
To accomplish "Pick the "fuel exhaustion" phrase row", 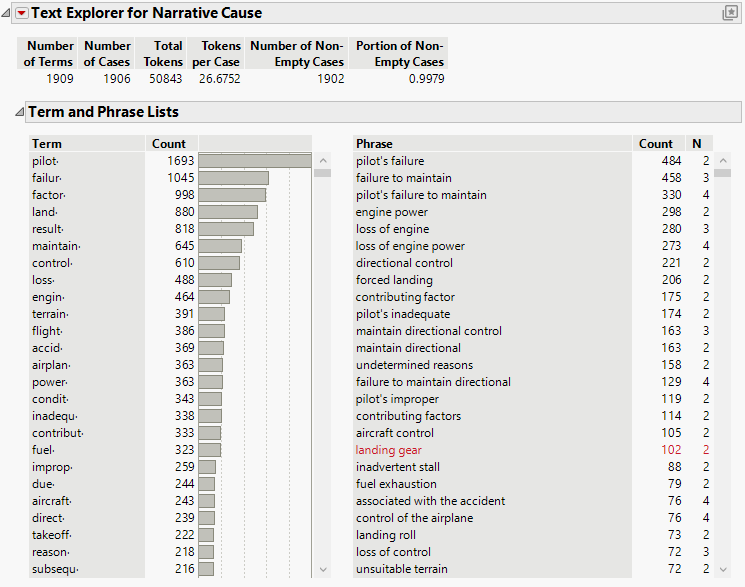I will coord(396,484).
